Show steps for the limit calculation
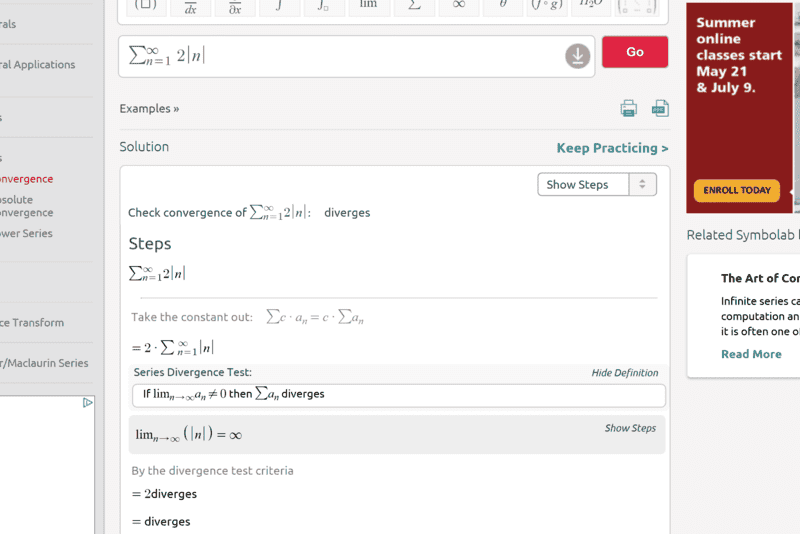Viewport: 800px width, 534px height. click(630, 428)
